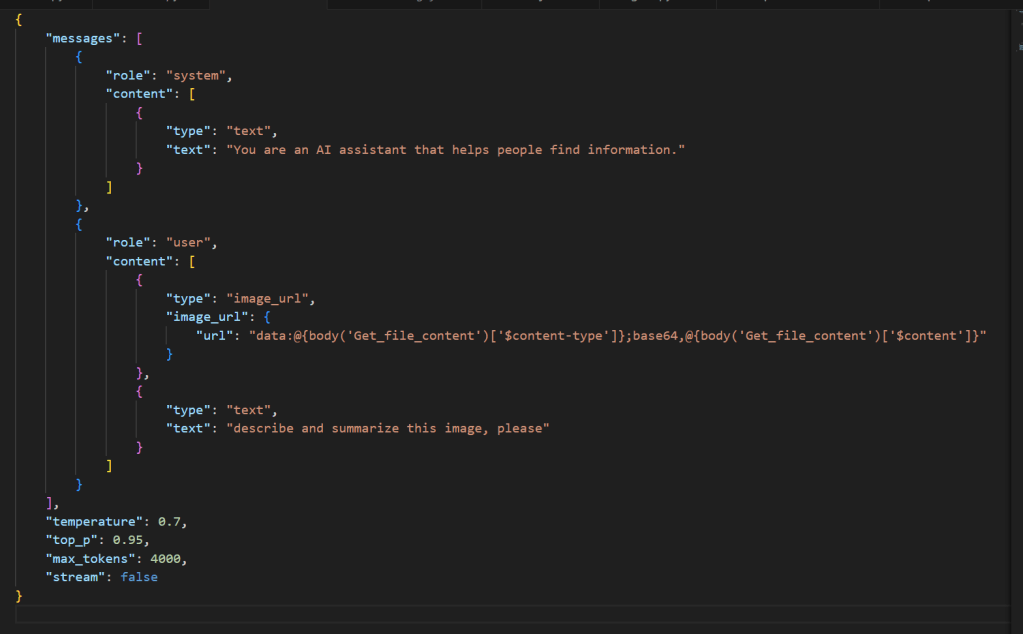The height and width of the screenshot is (634, 1023).
Task: Click the closing bracket above "temperature"
Action: coord(50,503)
